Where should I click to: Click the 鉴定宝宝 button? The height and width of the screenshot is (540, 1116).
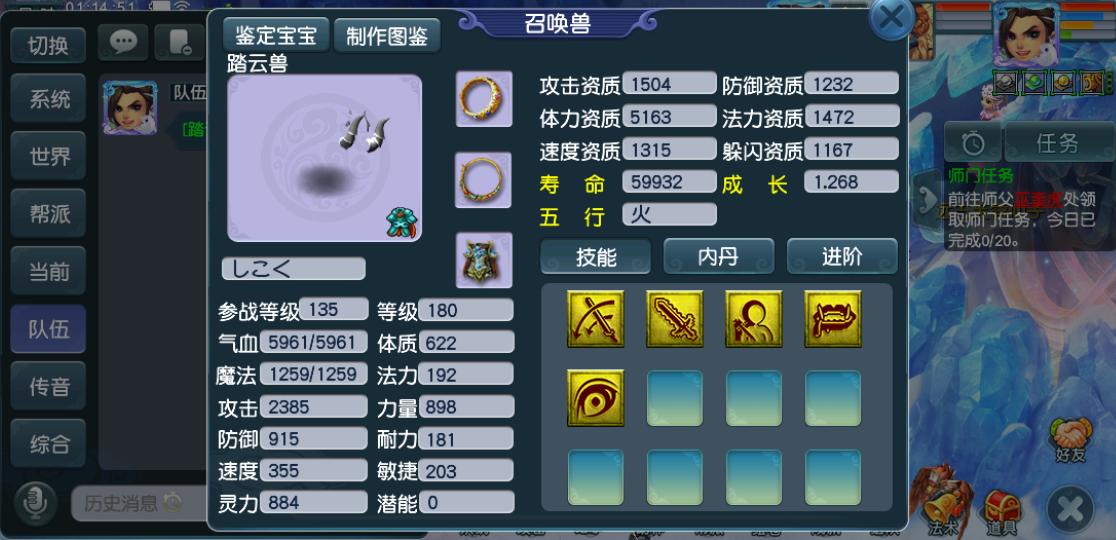276,35
